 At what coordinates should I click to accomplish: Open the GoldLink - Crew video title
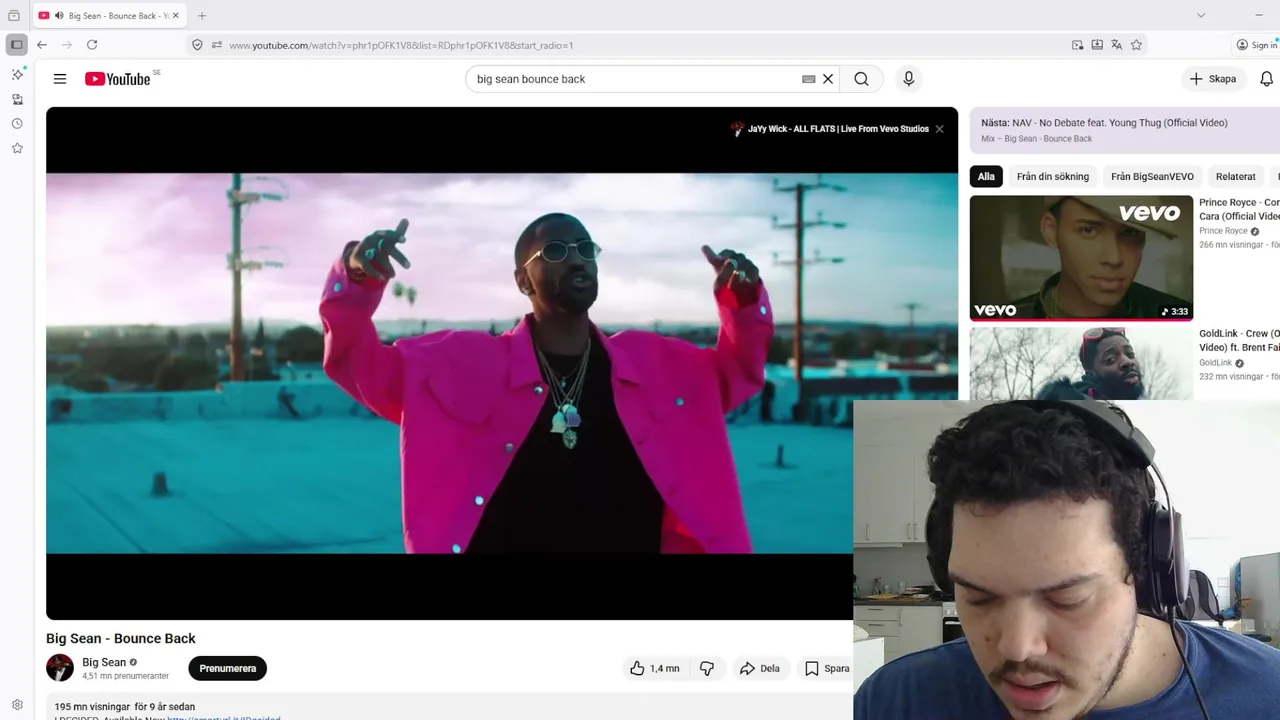click(x=1239, y=340)
